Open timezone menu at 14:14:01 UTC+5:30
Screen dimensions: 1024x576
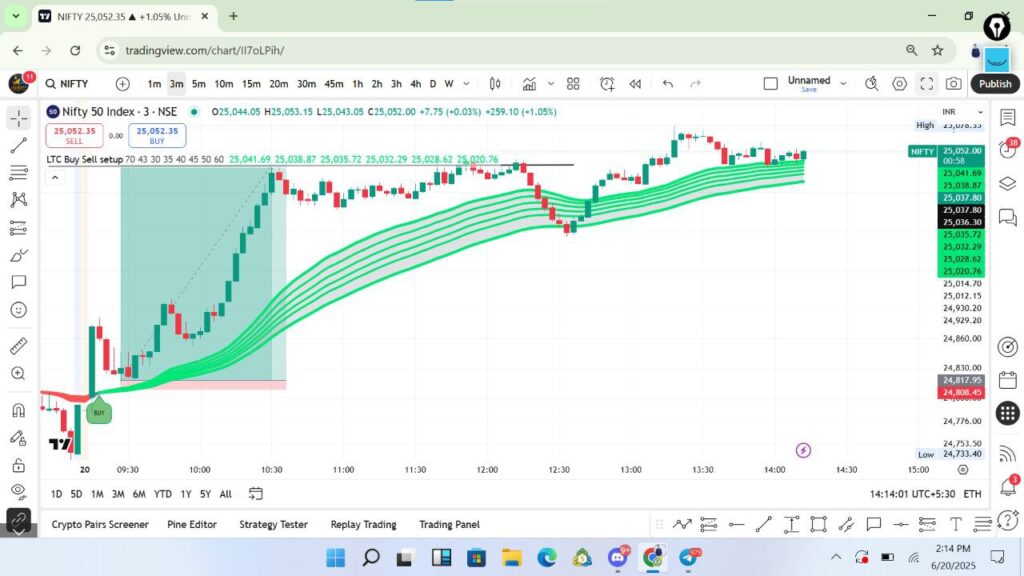(912, 494)
